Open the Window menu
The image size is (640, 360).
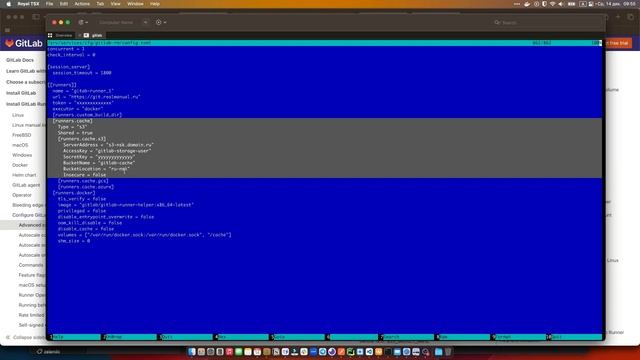pyautogui.click(x=135, y=4)
